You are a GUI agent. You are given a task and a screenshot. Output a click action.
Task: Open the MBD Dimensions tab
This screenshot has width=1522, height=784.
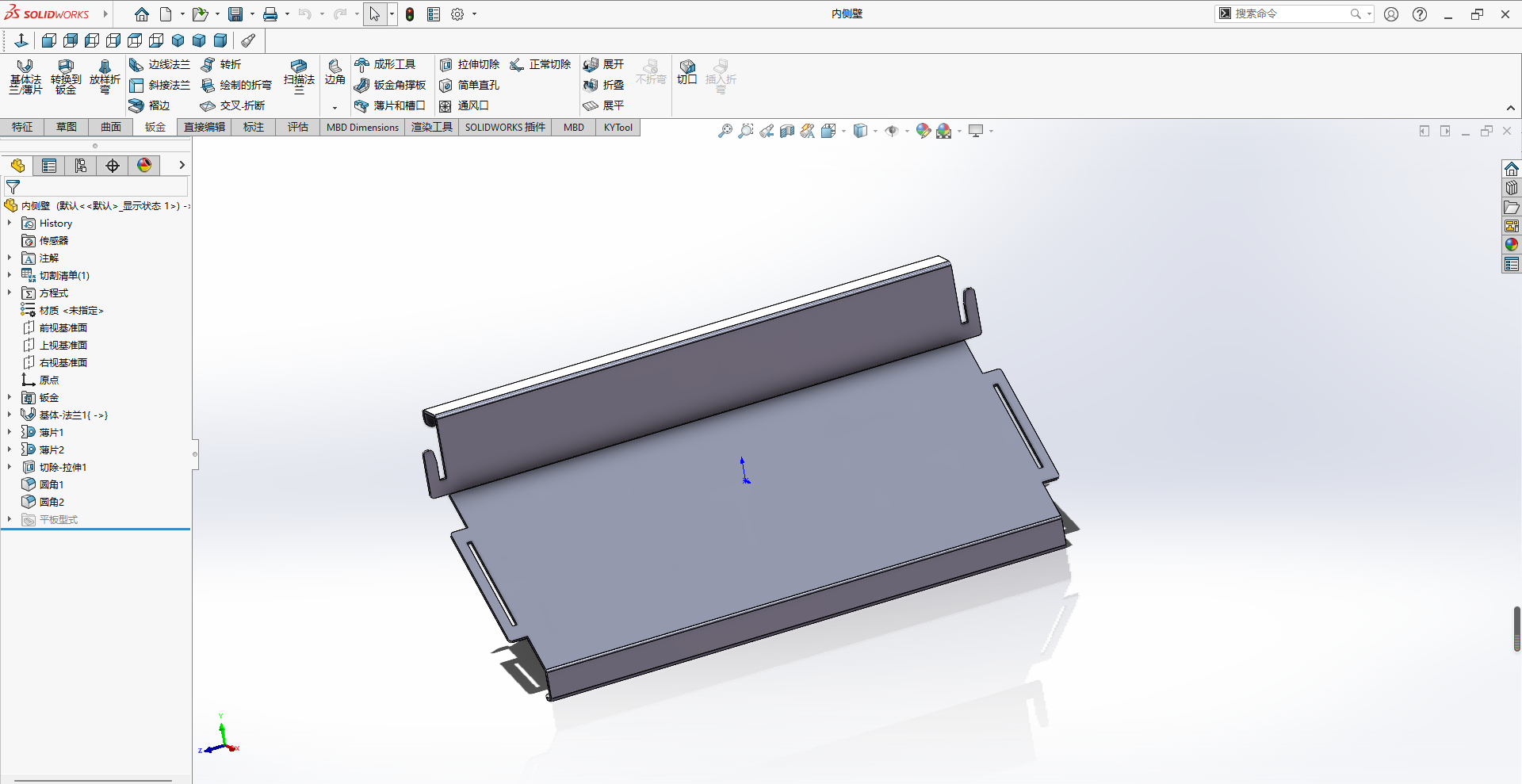[x=362, y=127]
